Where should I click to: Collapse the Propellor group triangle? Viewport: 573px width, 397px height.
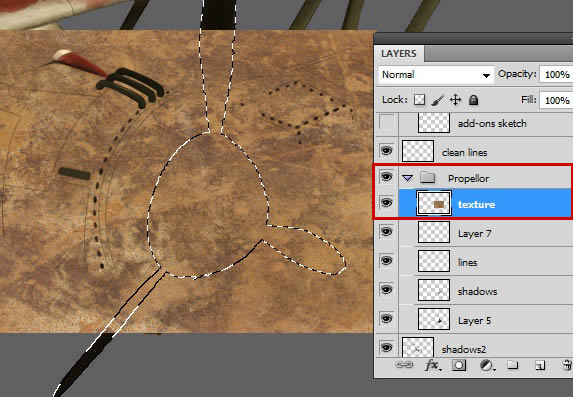click(407, 178)
